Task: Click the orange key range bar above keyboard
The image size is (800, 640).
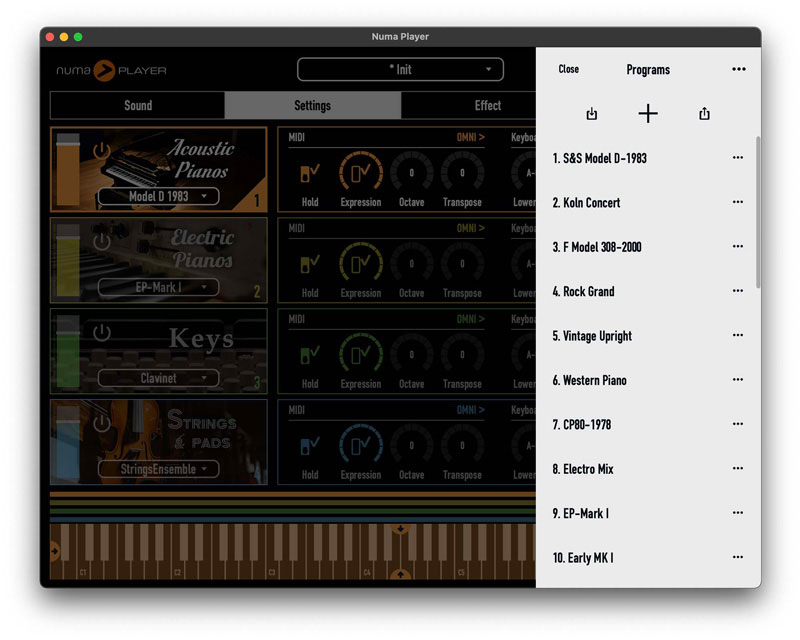Action: (x=293, y=495)
